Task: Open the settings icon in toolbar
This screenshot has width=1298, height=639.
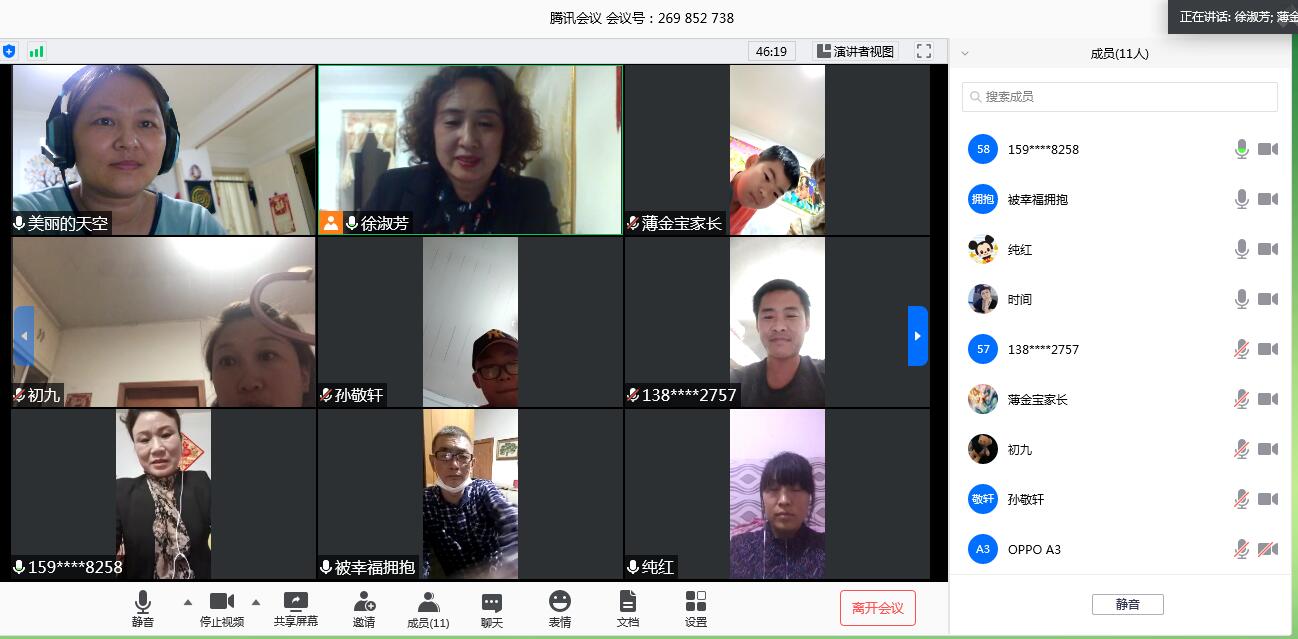Action: (x=696, y=601)
